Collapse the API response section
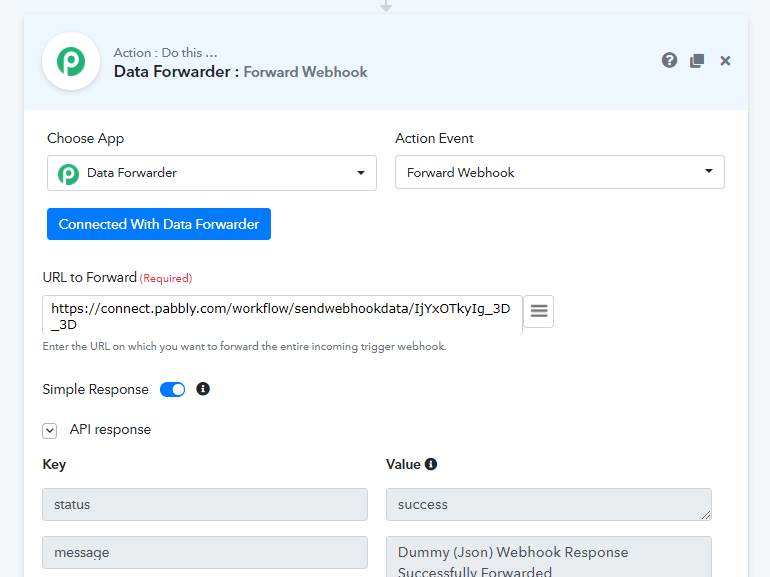This screenshot has height=577, width=770. click(50, 430)
